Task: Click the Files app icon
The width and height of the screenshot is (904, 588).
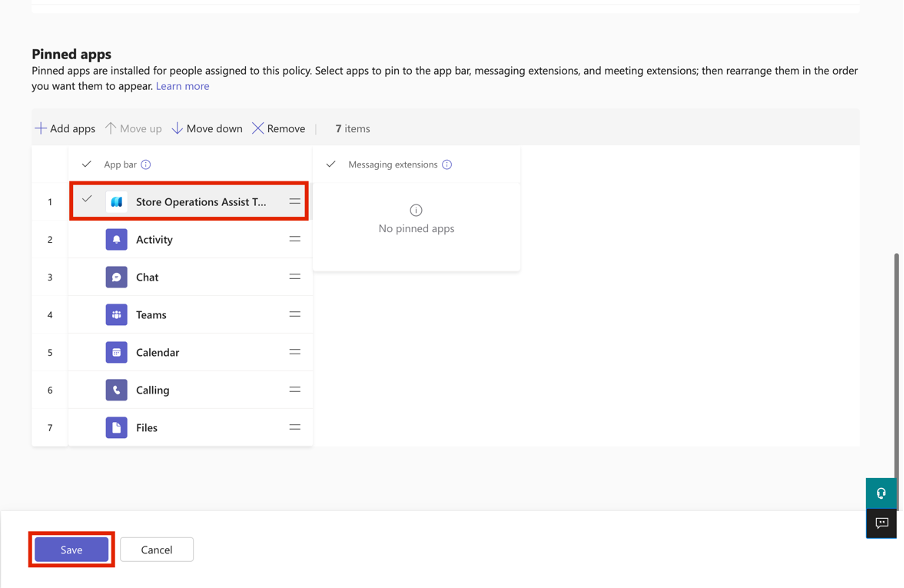Action: (116, 427)
